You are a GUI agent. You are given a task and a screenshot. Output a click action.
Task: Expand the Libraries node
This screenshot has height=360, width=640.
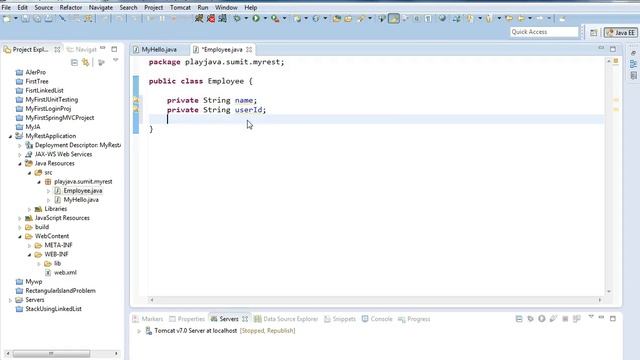click(29, 209)
